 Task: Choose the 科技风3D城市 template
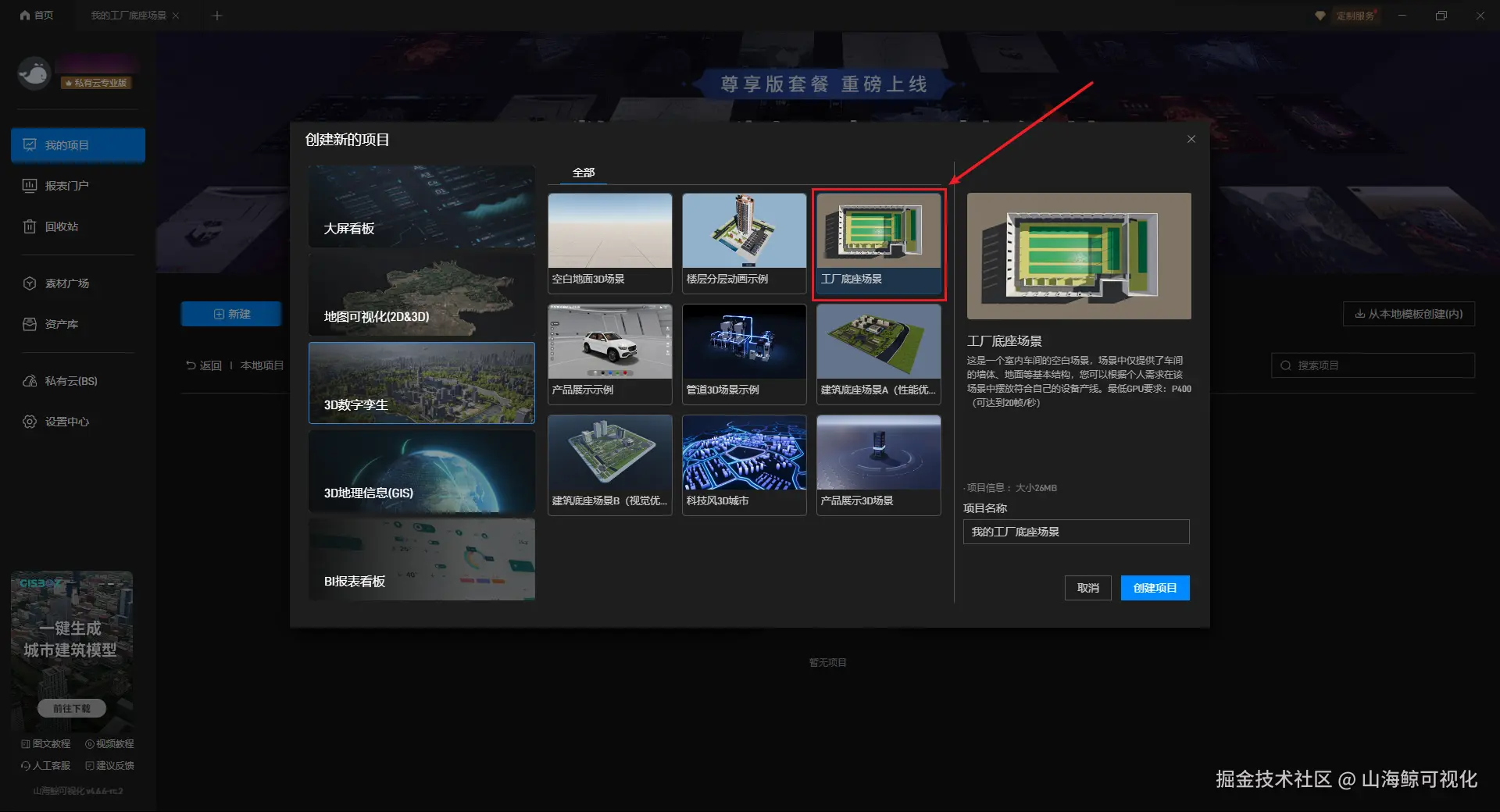(x=745, y=465)
